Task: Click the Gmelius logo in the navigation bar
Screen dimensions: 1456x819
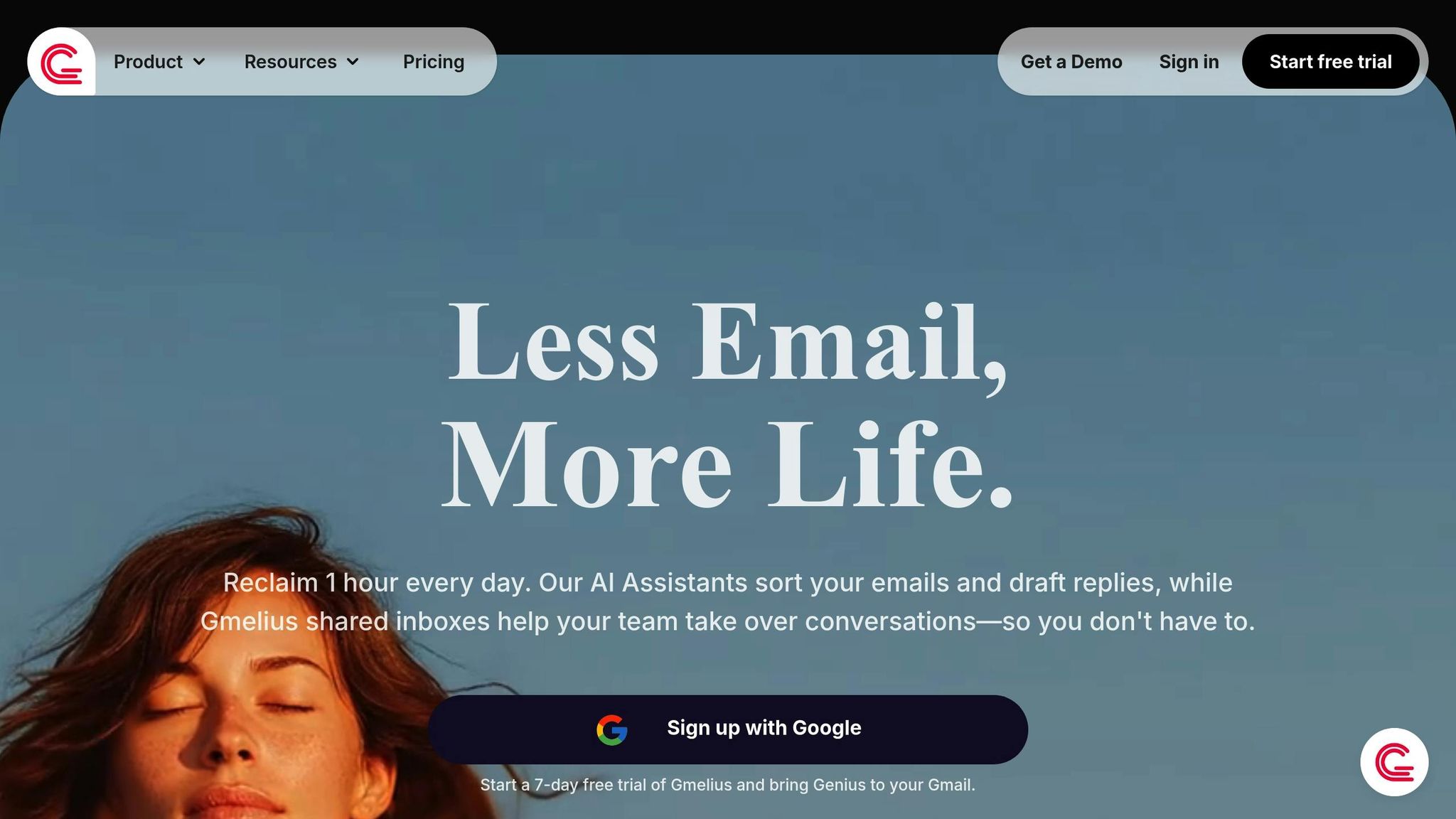Action: coord(61,62)
